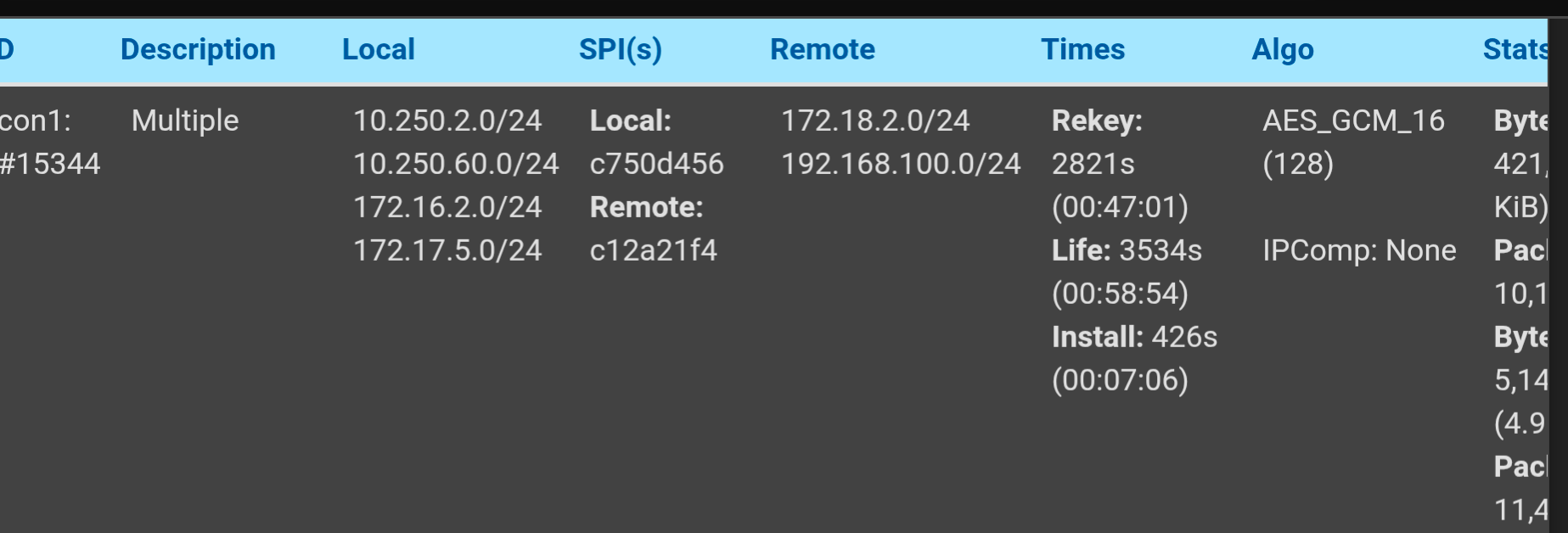Click local subnet 172.17.5.0/24
This screenshot has height=533, width=1568.
click(x=447, y=250)
